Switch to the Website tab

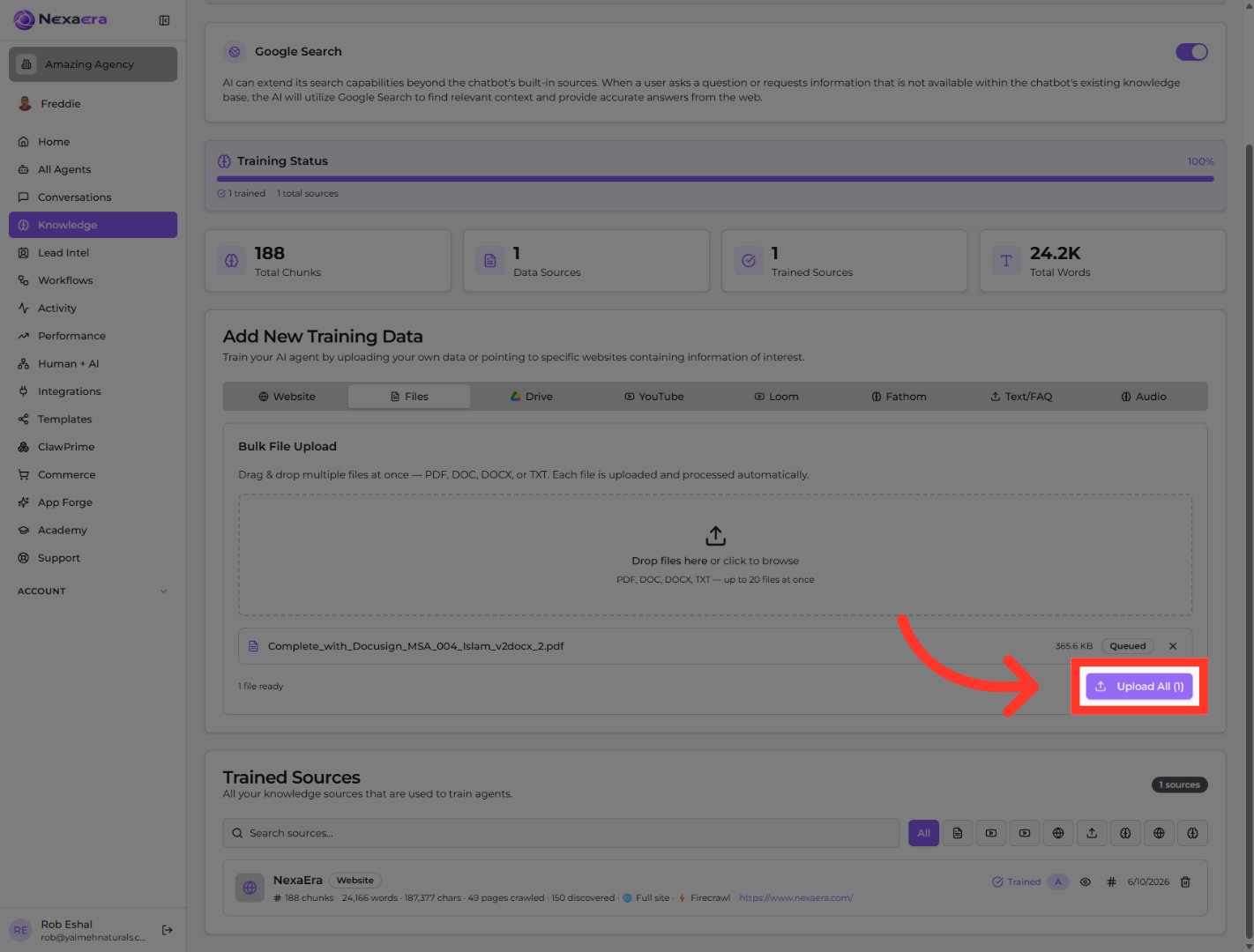tap(287, 397)
